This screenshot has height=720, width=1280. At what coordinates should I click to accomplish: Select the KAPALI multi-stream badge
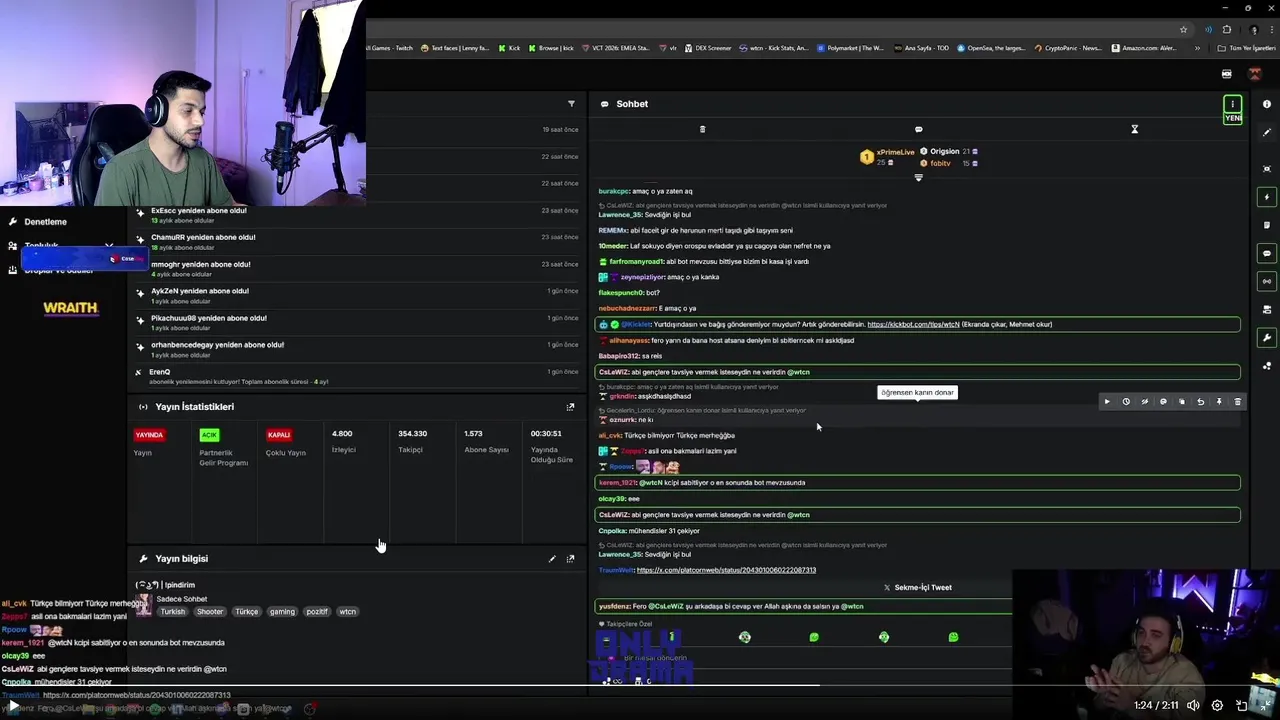[x=279, y=435]
